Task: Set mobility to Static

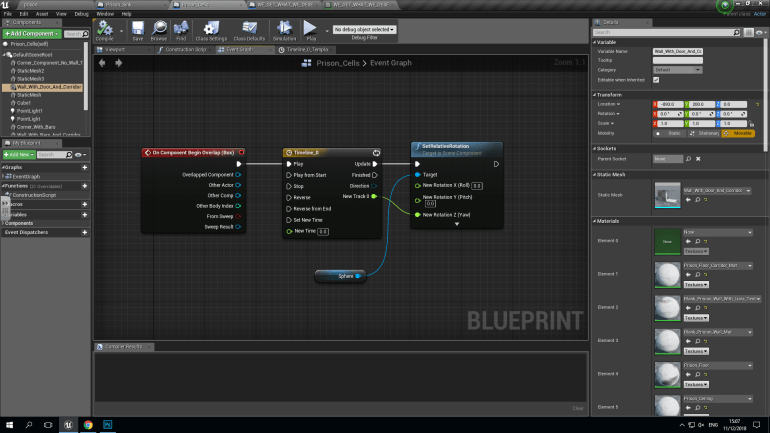Action: [x=670, y=134]
